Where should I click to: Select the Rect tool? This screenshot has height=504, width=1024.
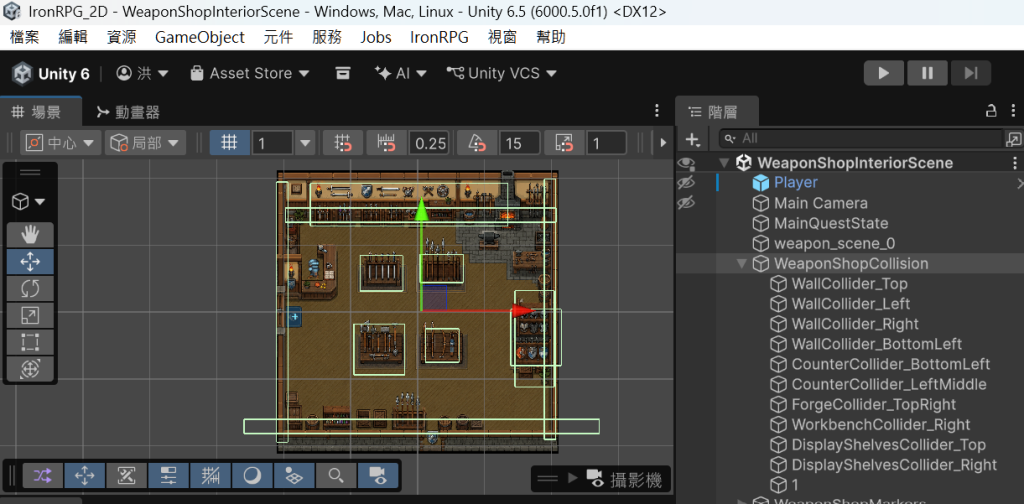click(x=30, y=342)
